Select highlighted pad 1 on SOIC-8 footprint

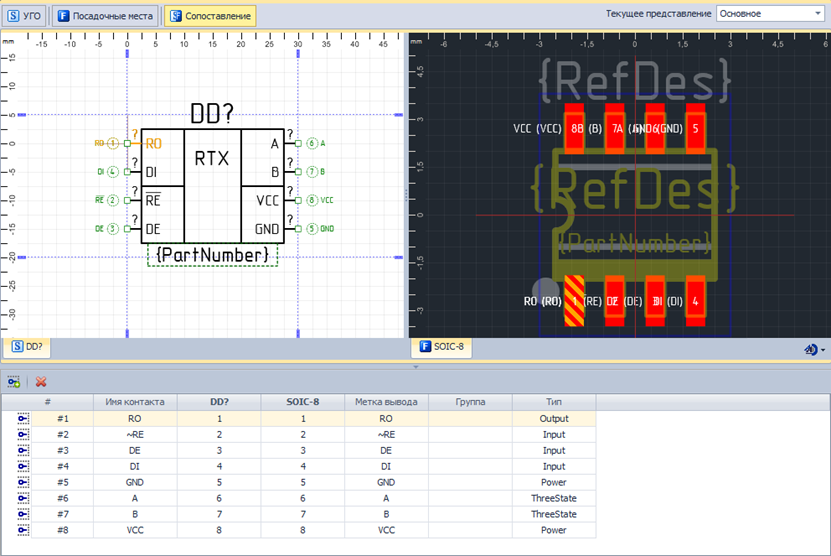(574, 301)
